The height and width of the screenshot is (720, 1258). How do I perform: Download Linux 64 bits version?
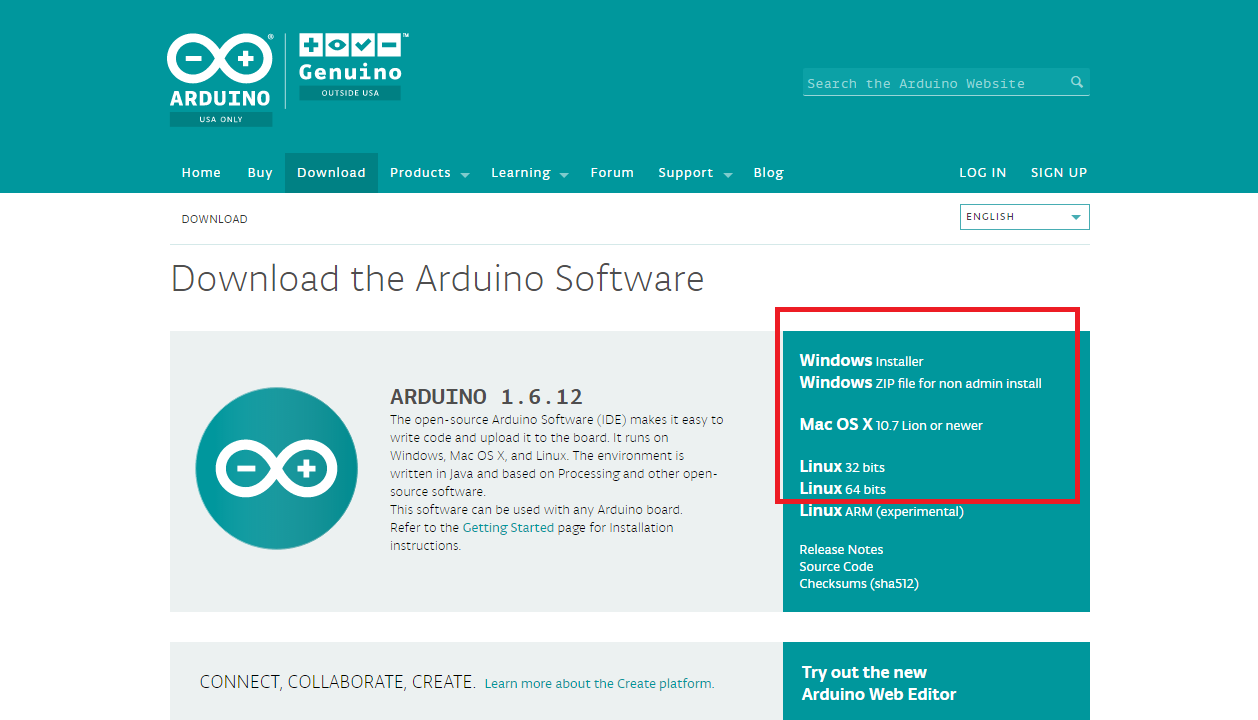(x=842, y=489)
